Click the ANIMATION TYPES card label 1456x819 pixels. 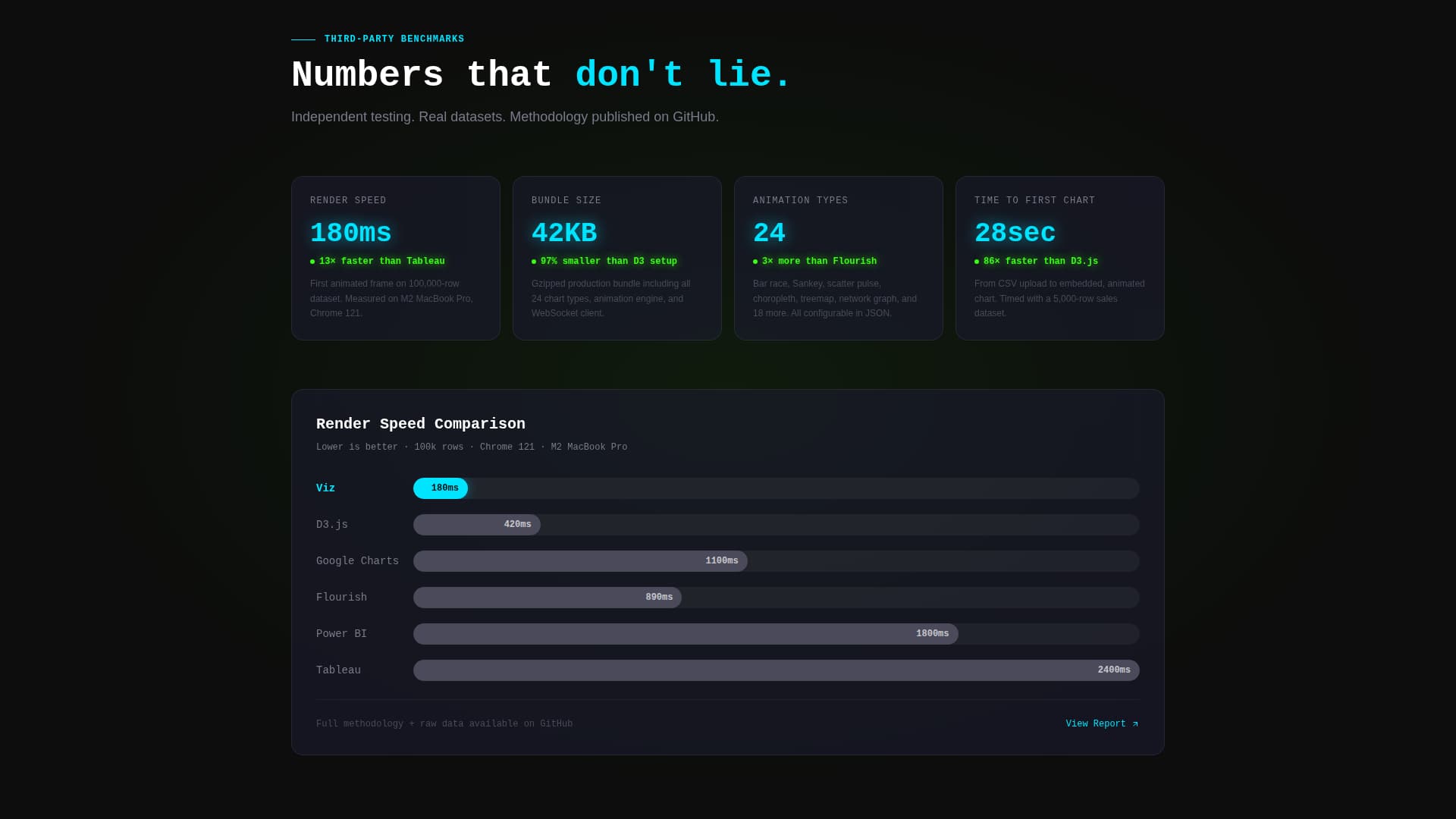coord(800,200)
